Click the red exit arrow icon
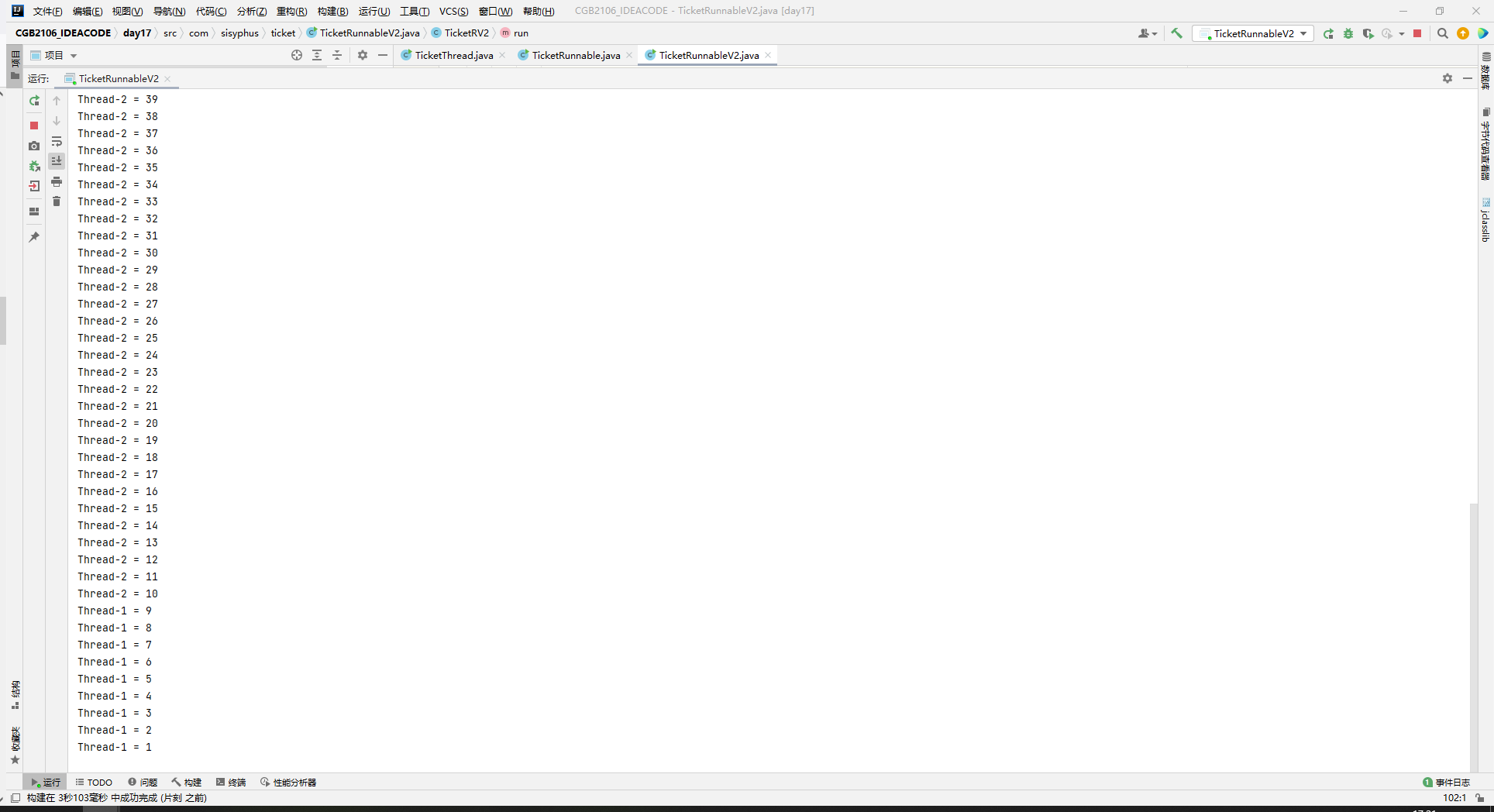This screenshot has width=1494, height=812. coord(34,186)
